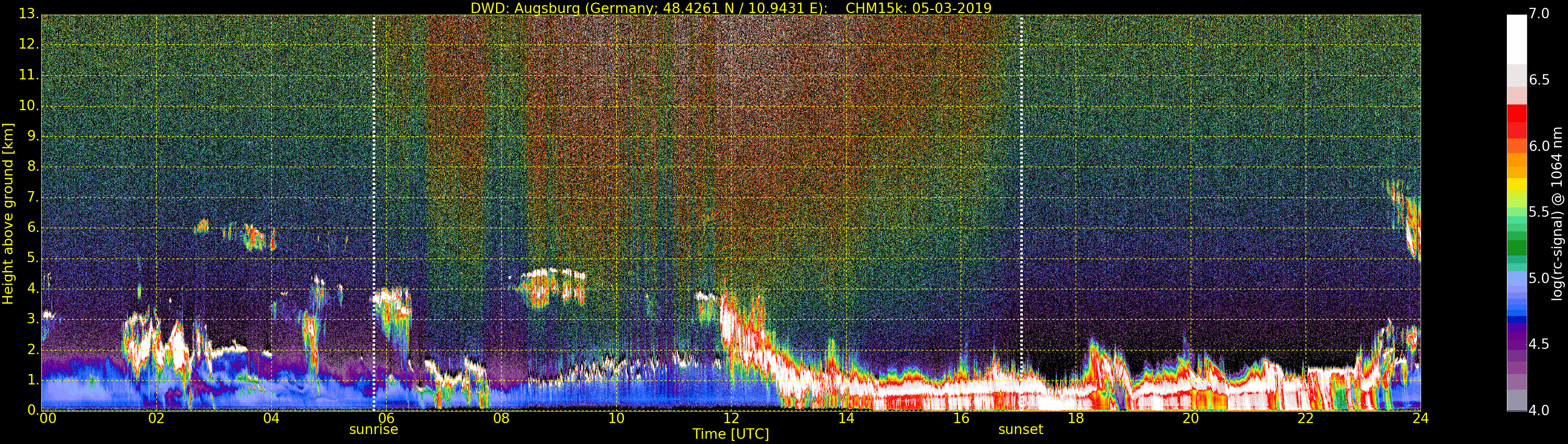Click the '06' time tick label
The height and width of the screenshot is (444, 1568).
[387, 418]
